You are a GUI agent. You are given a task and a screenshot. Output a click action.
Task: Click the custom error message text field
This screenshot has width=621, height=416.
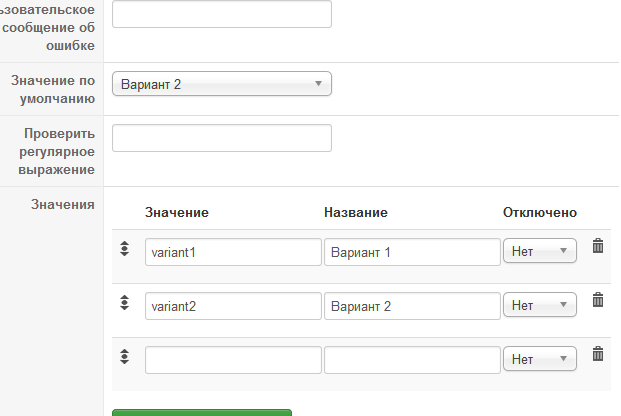[221, 14]
